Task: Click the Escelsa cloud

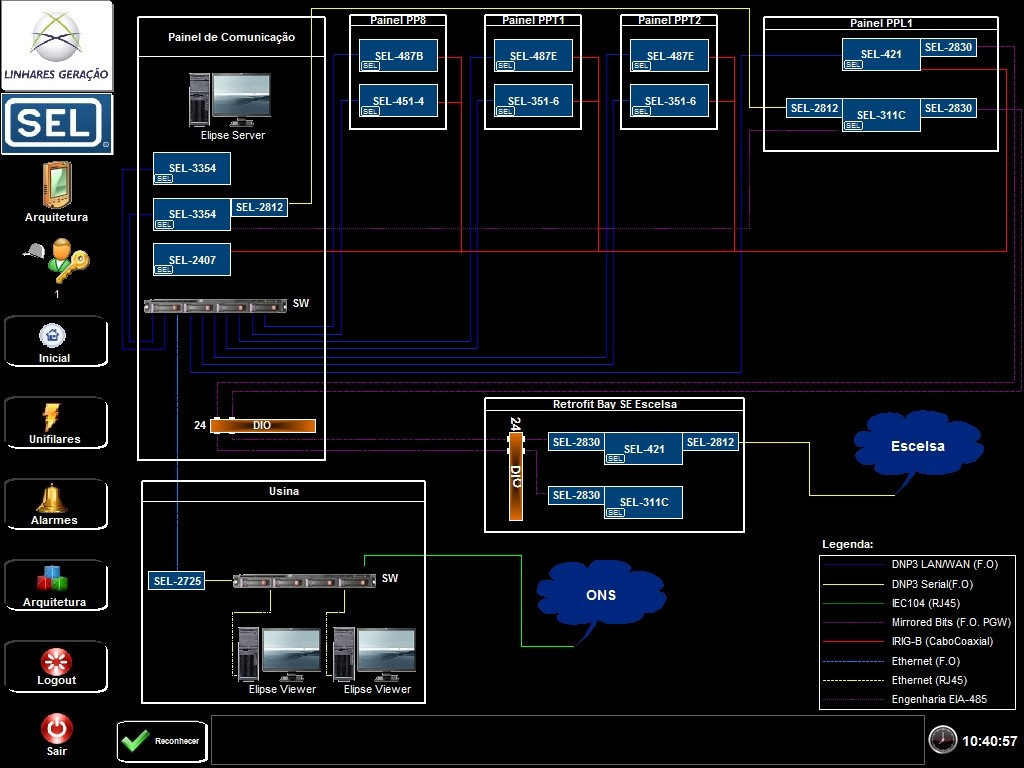Action: pos(918,446)
